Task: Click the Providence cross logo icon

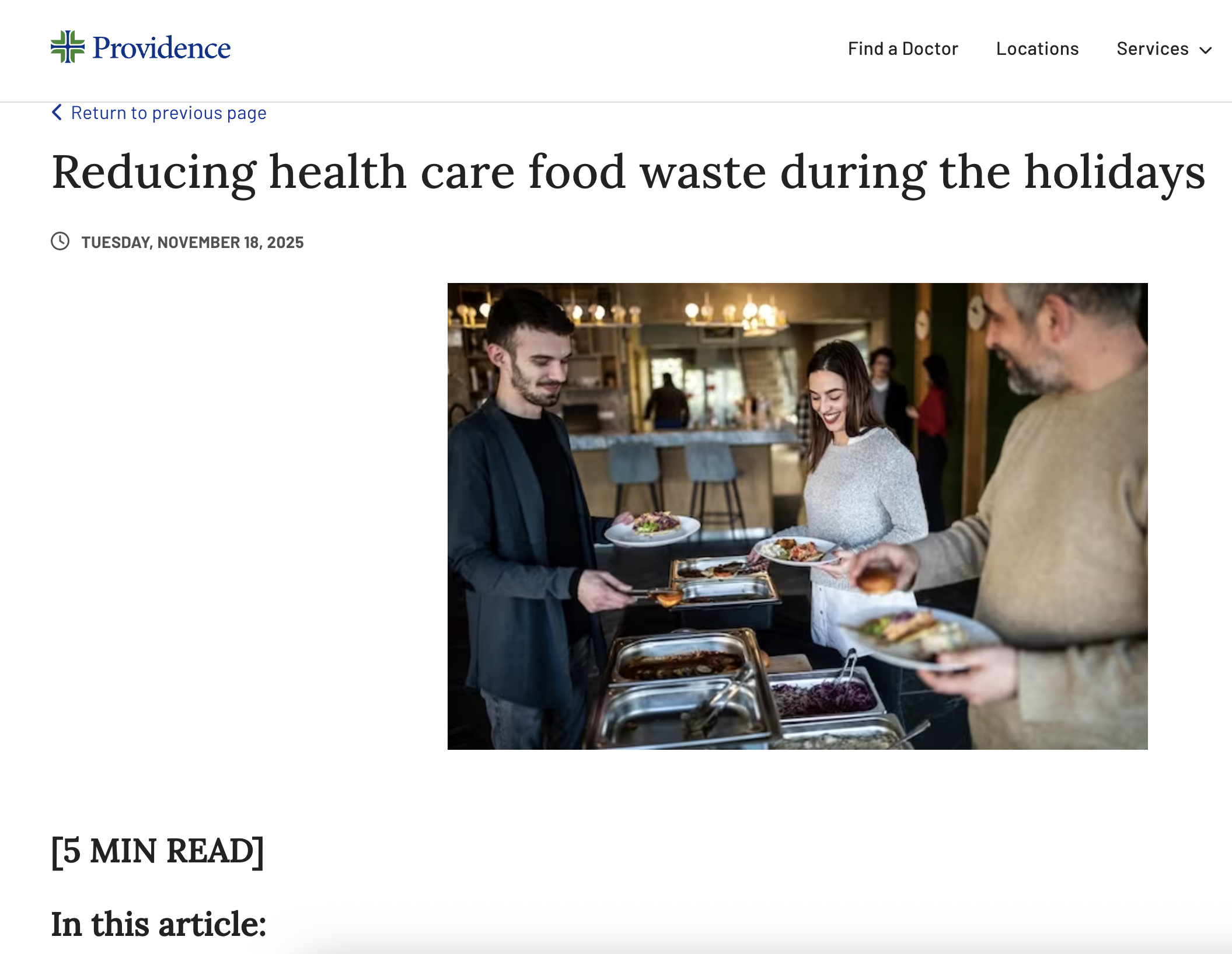Action: pos(68,47)
